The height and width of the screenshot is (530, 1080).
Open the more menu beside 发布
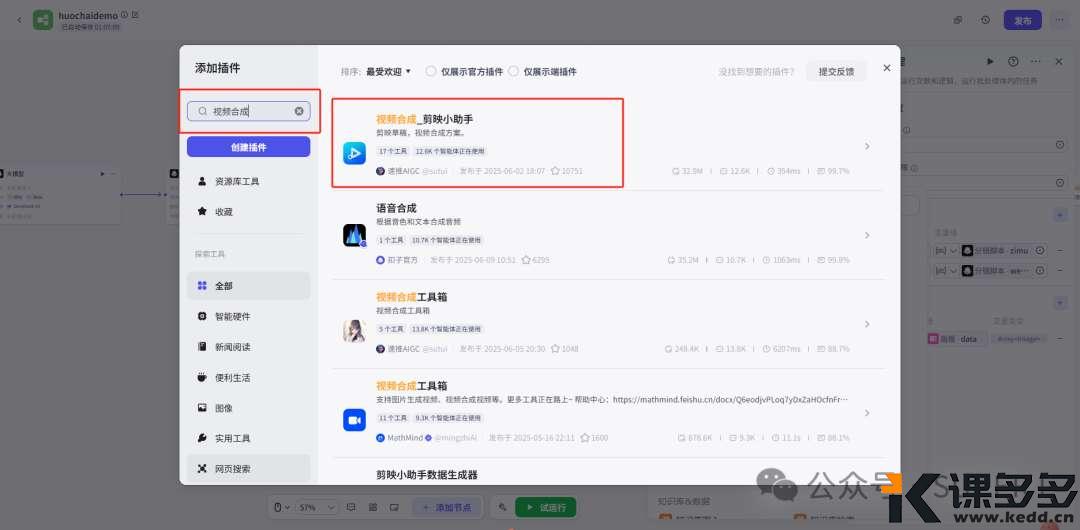pos(1059,20)
